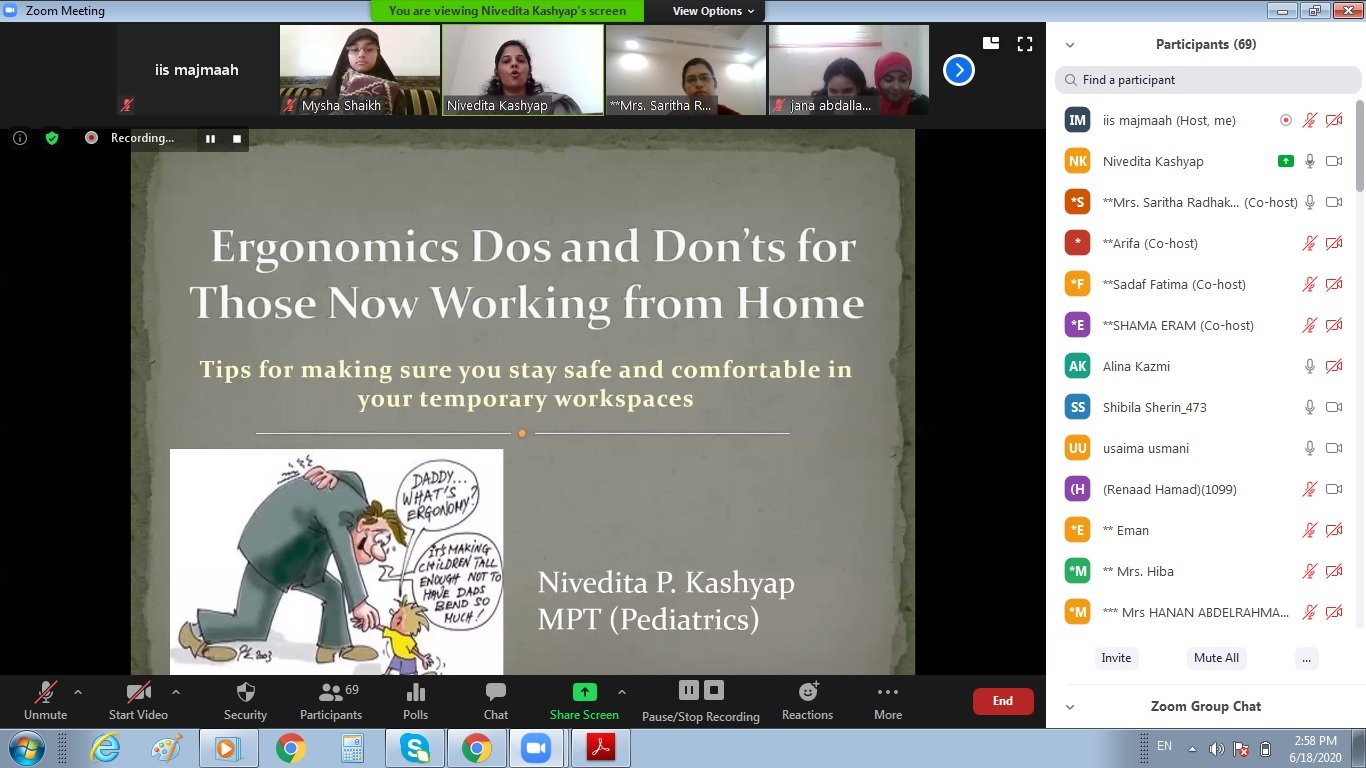The height and width of the screenshot is (768, 1366).
Task: Open the Chat icon in the toolbar
Action: (496, 700)
